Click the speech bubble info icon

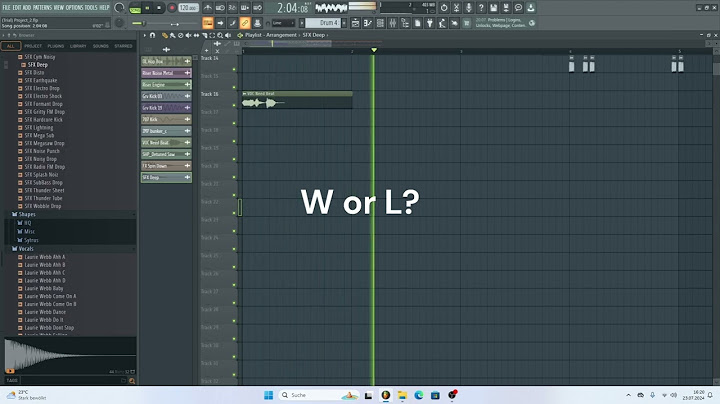click(518, 8)
